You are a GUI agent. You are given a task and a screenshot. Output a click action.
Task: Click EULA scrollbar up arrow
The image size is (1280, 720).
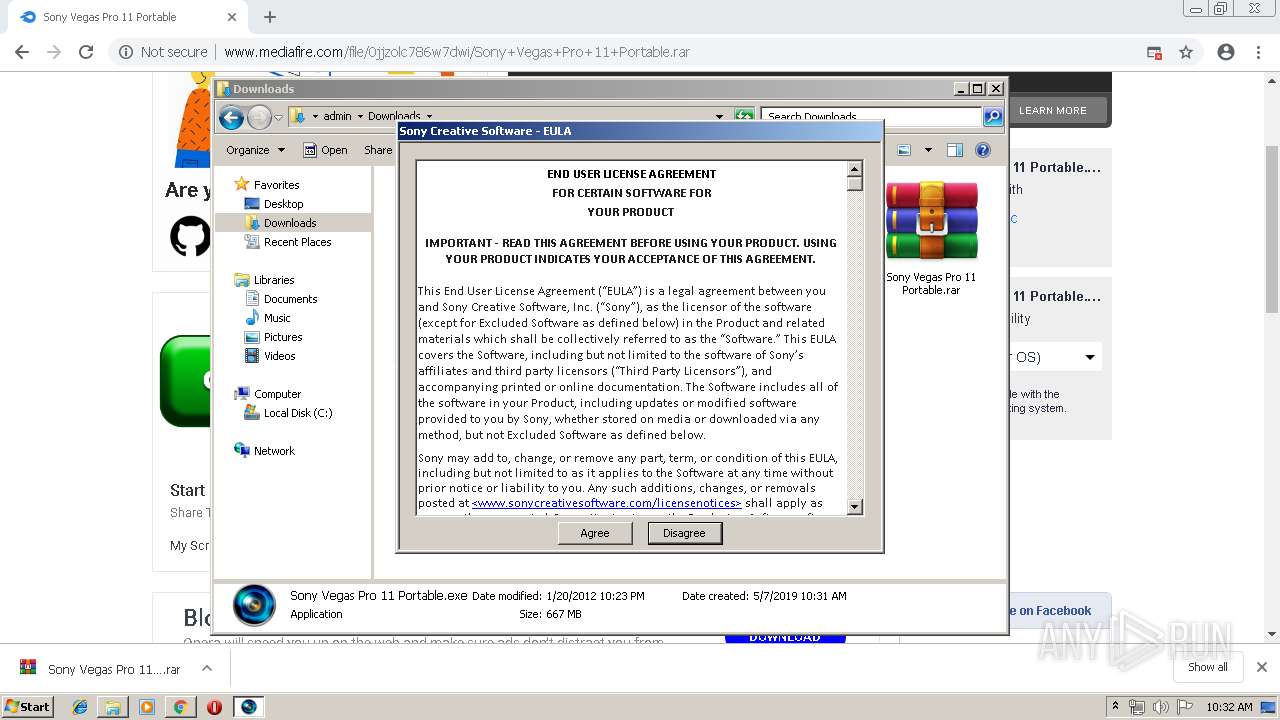pyautogui.click(x=855, y=169)
